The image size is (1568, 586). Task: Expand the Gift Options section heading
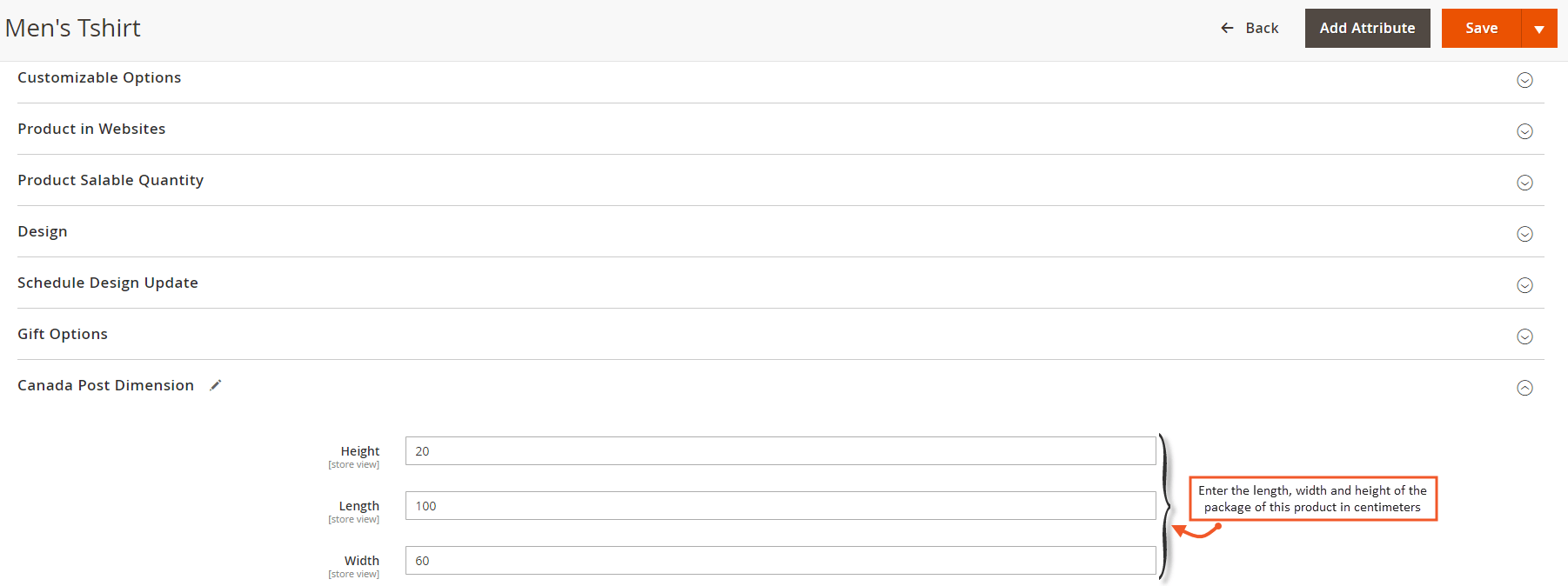click(63, 334)
